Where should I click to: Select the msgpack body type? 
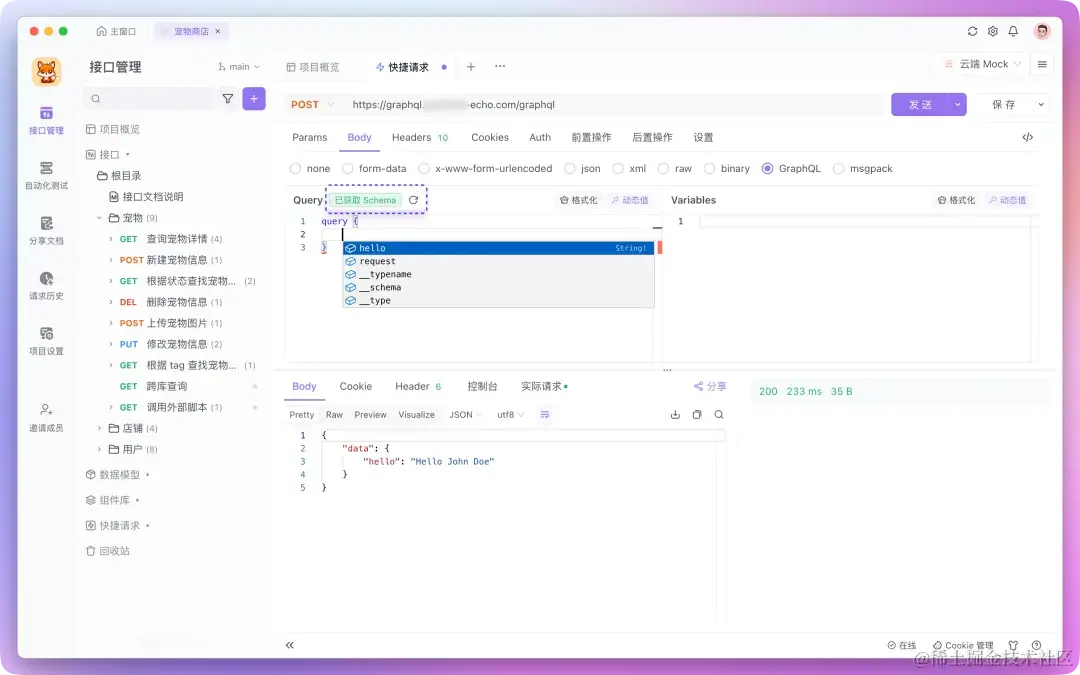point(862,169)
